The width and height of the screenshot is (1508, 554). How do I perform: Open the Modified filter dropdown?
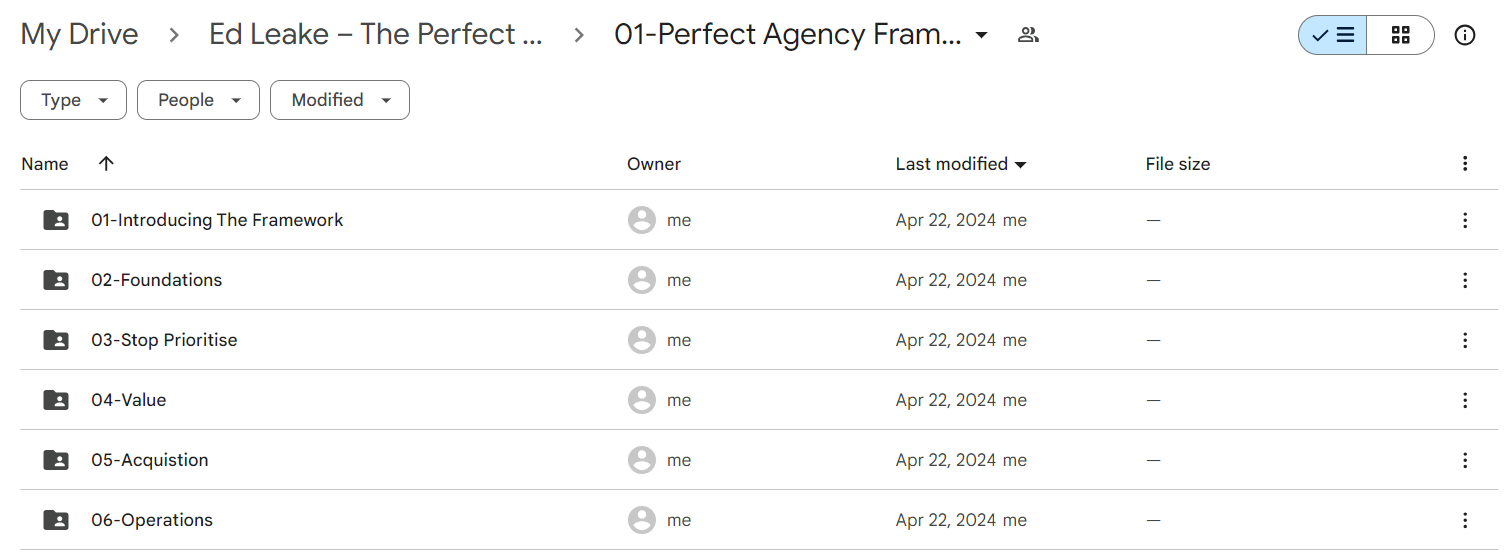click(x=339, y=100)
